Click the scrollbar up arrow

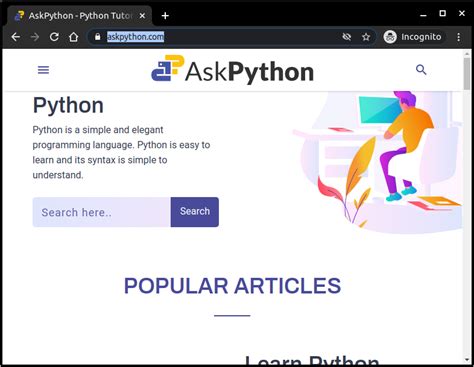467,53
